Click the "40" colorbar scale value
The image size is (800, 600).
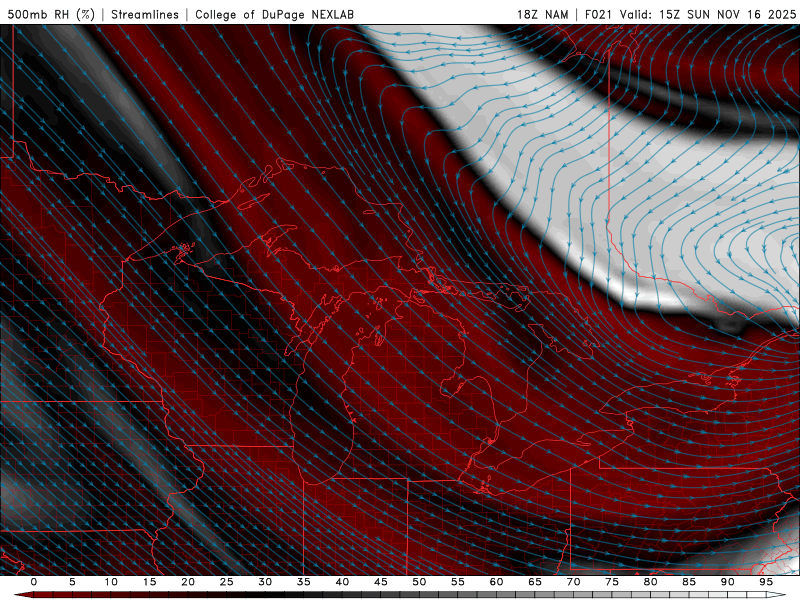tap(342, 582)
